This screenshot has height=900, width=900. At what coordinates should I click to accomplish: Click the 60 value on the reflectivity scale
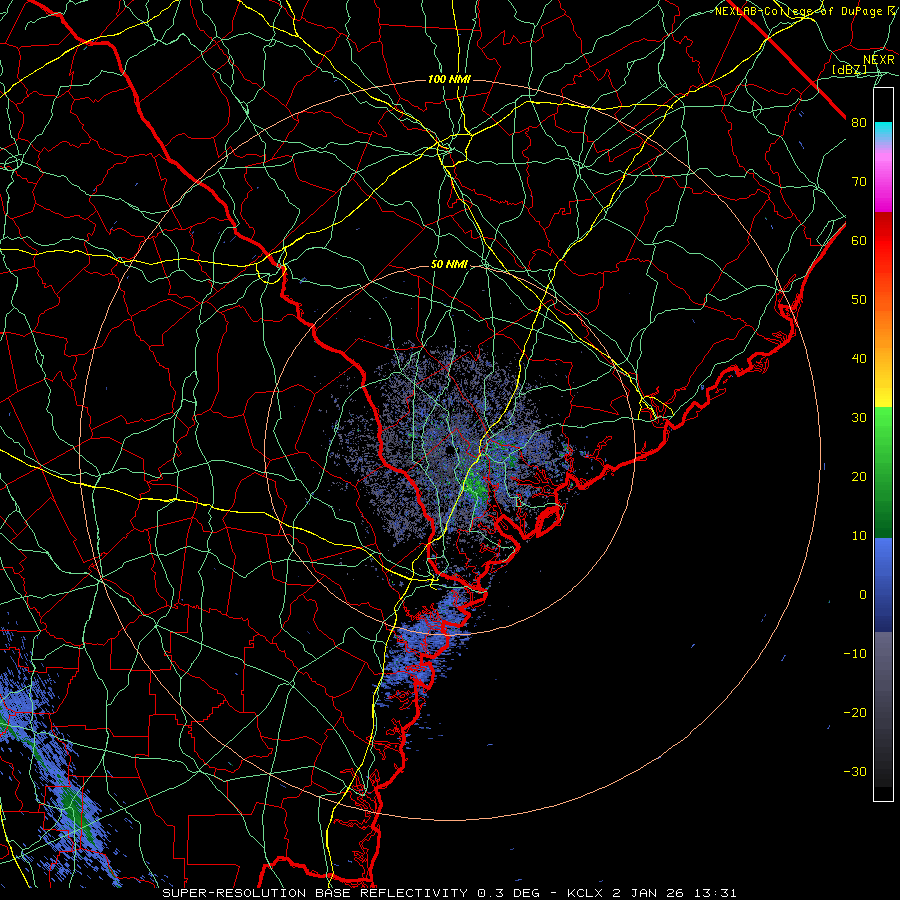(x=859, y=240)
